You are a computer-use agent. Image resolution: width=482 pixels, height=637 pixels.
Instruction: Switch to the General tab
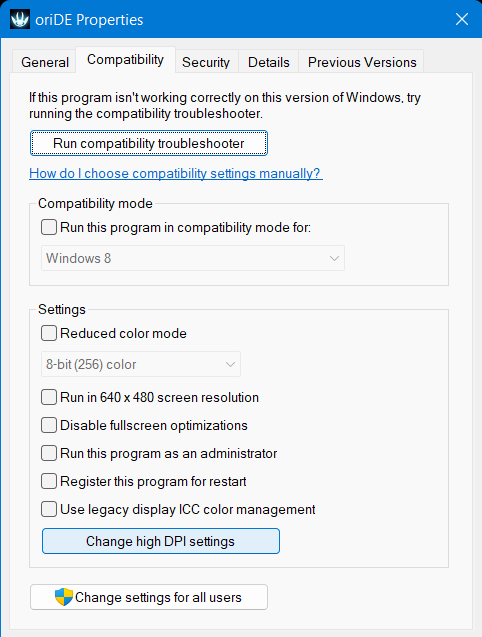(x=45, y=62)
